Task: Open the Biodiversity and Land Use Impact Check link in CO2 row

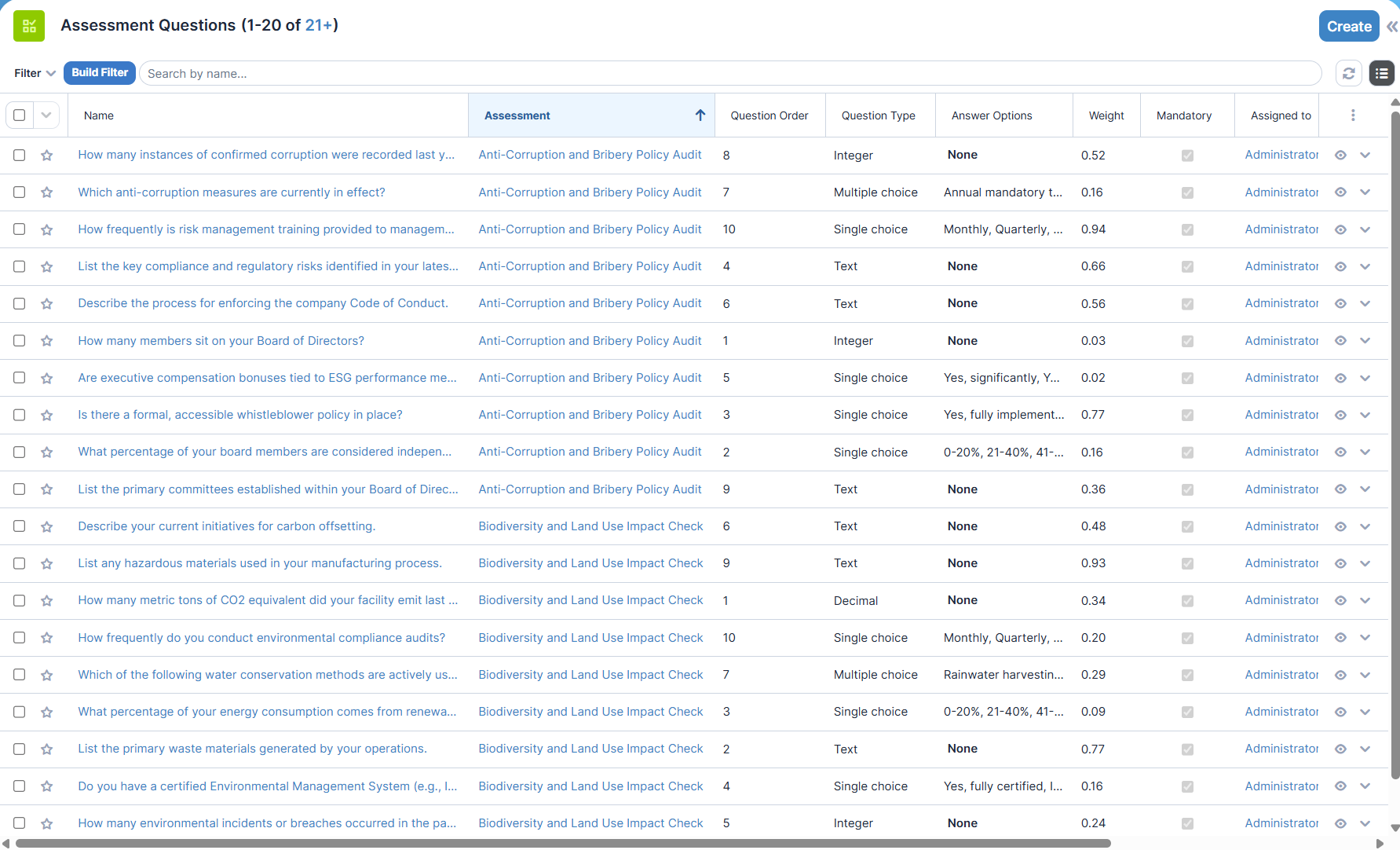Action: [x=590, y=600]
